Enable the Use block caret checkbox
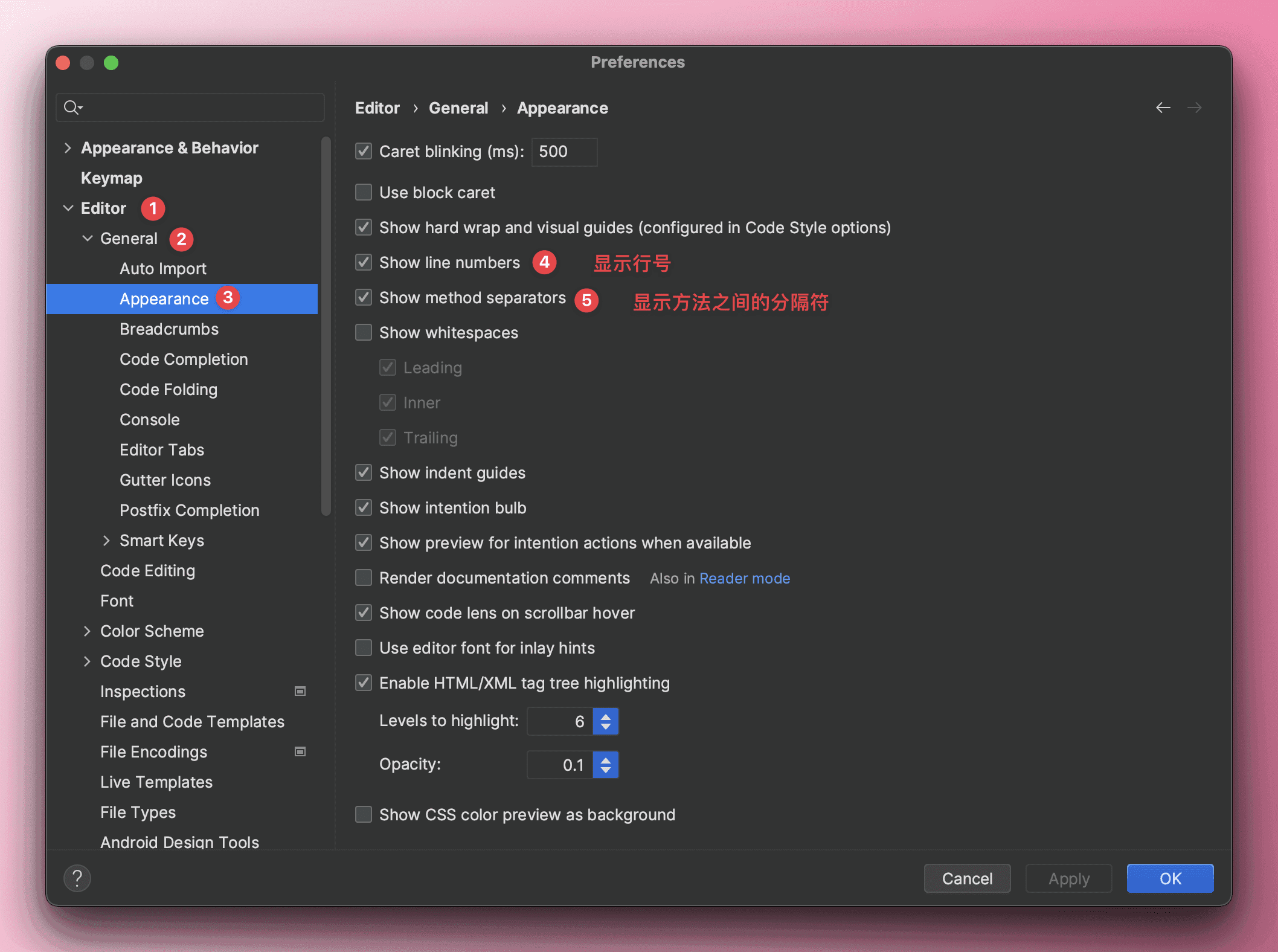 click(364, 192)
